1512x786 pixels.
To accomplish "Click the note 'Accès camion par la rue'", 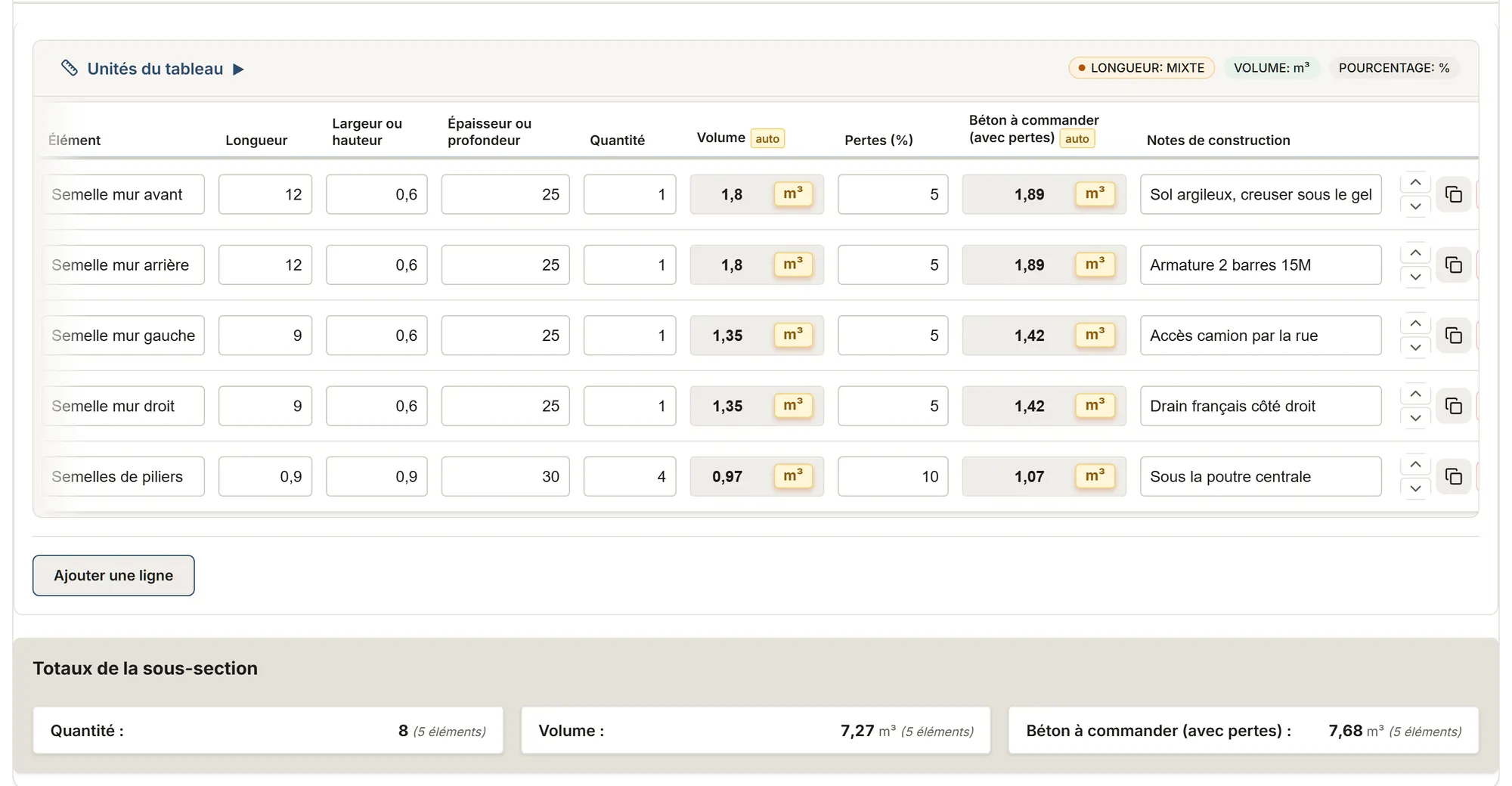I will pyautogui.click(x=1261, y=336).
